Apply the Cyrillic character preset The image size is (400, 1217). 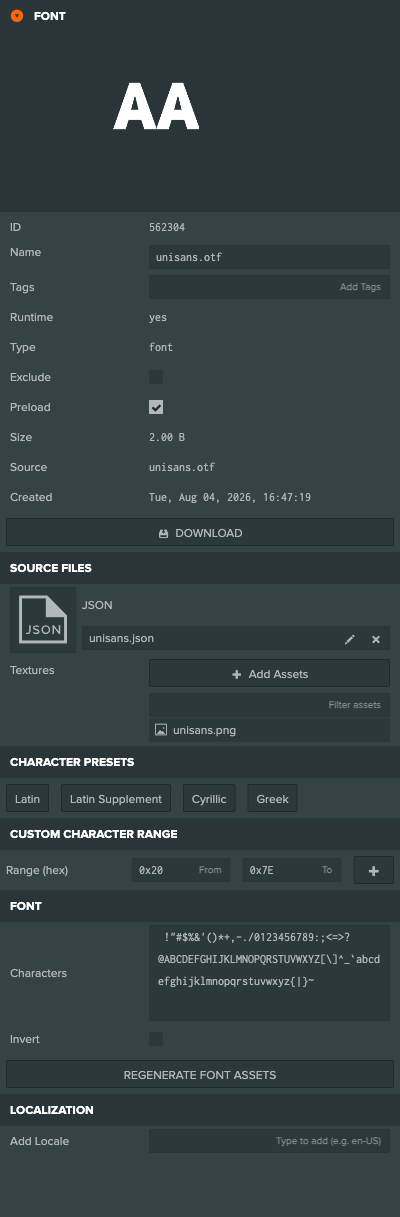tap(209, 798)
